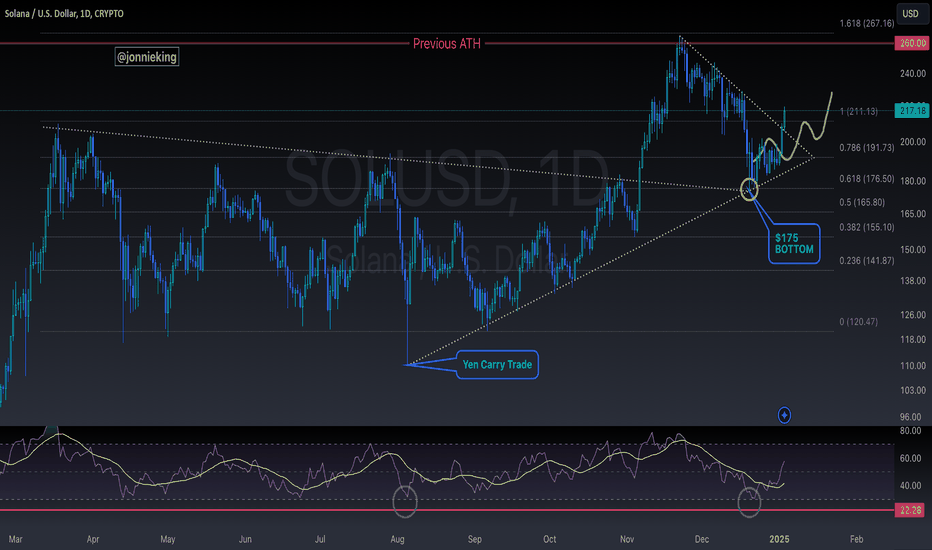Click the Fibonacci 1 (211.13) level label

(x=858, y=111)
